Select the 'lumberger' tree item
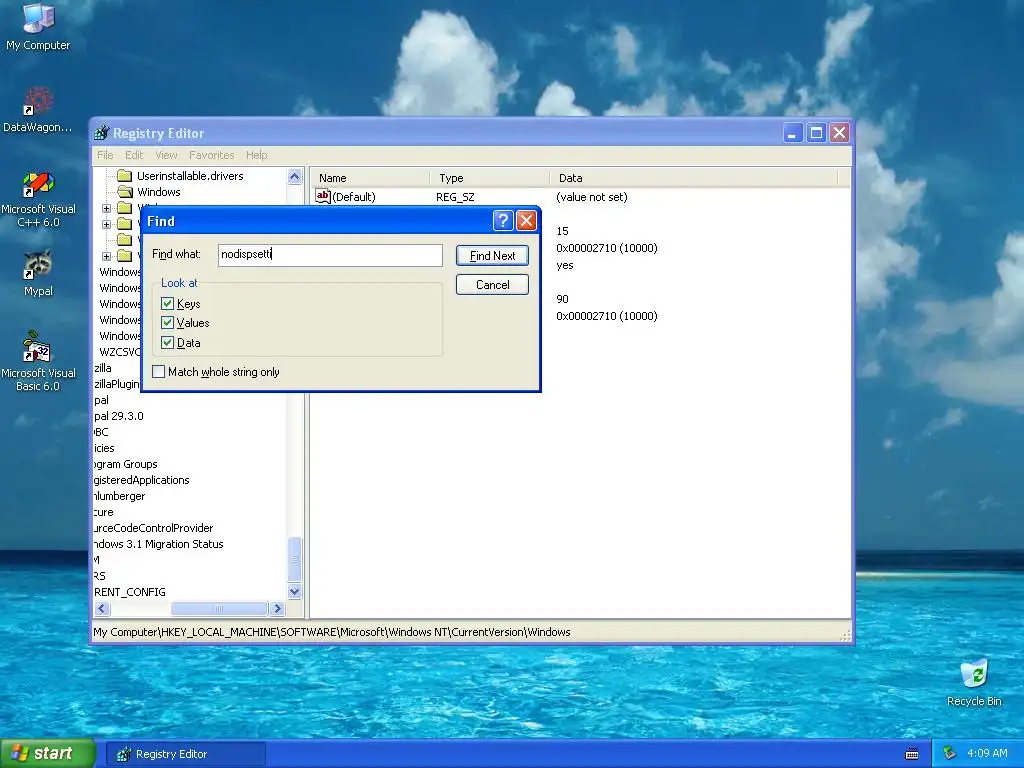Image resolution: width=1024 pixels, height=768 pixels. (x=120, y=496)
